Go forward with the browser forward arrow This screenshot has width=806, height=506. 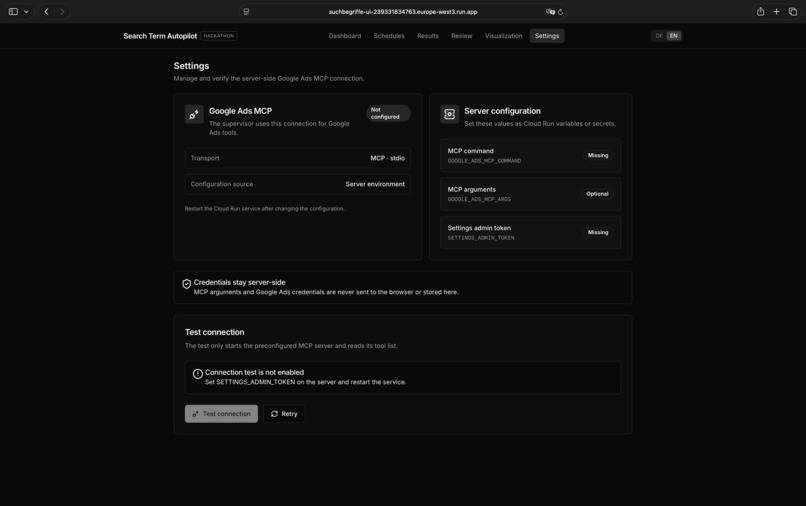(x=62, y=11)
